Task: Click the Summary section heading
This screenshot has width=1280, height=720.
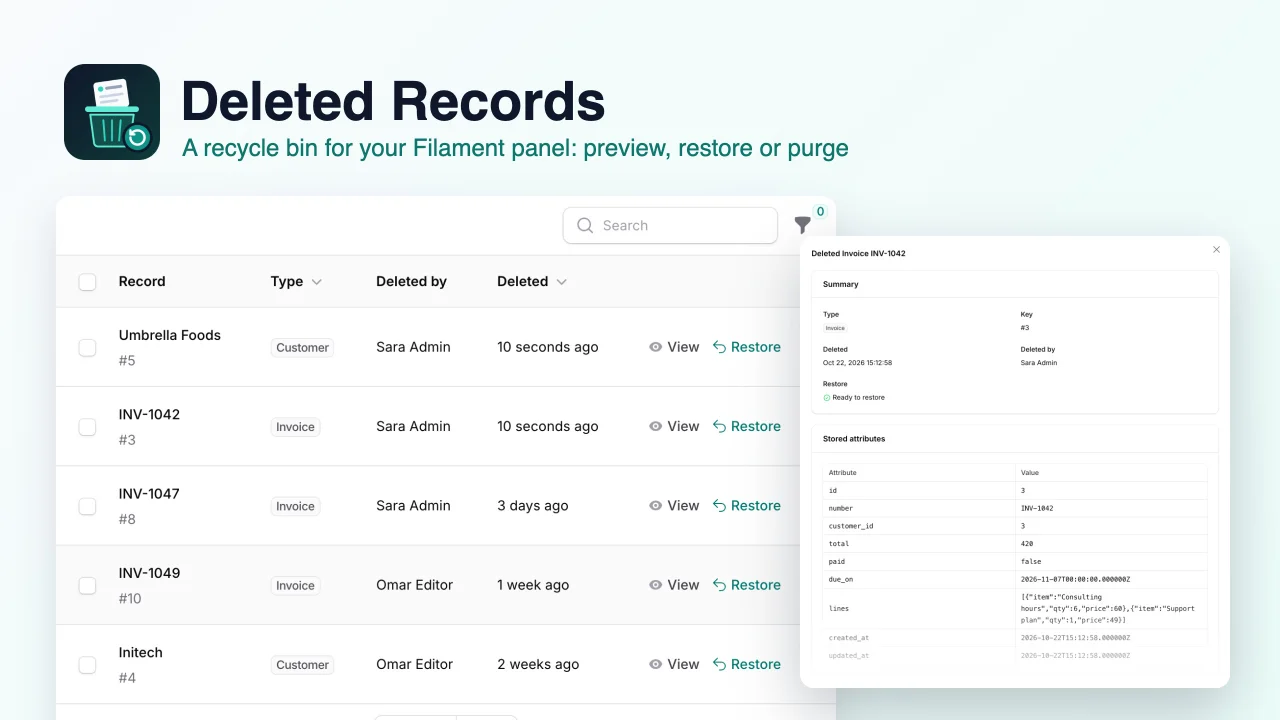Action: (840, 284)
